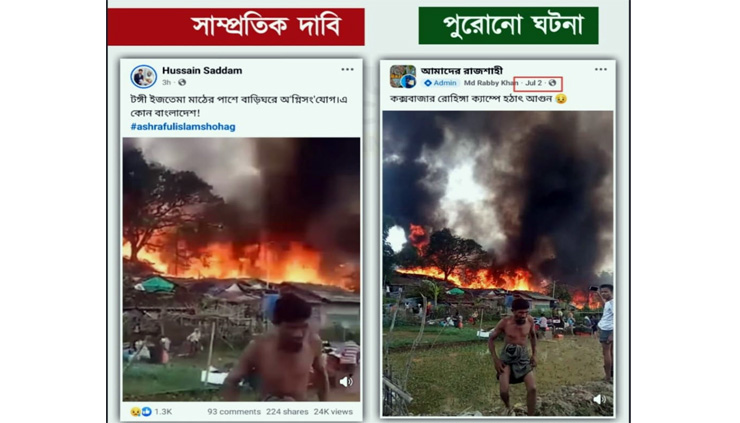Click the Jul 2 post date
The width and height of the screenshot is (740, 423).
click(x=533, y=83)
